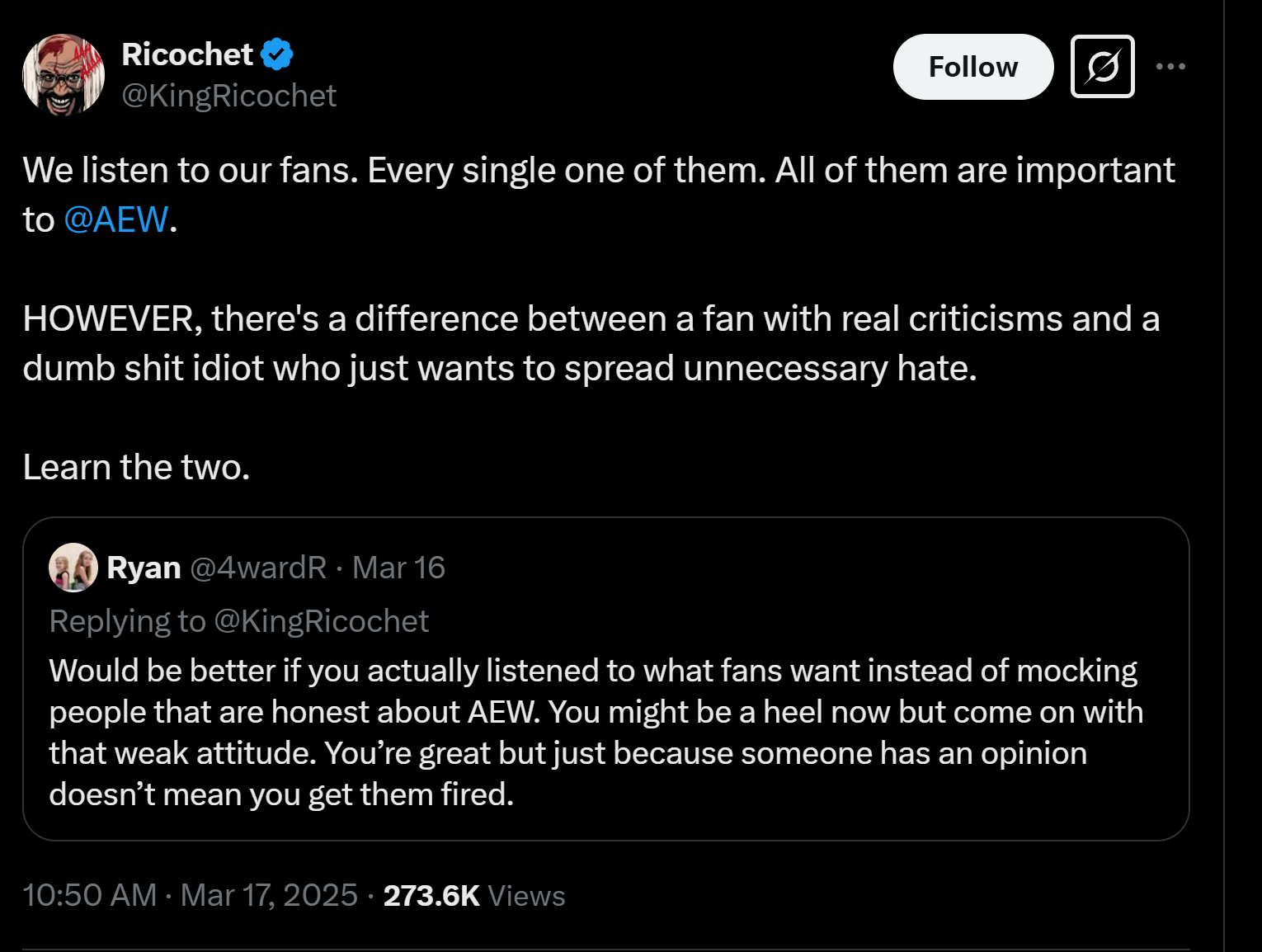This screenshot has height=952, width=1262.
Task: Click quoted text 'doesn't mean you get them fired'
Action: (281, 794)
